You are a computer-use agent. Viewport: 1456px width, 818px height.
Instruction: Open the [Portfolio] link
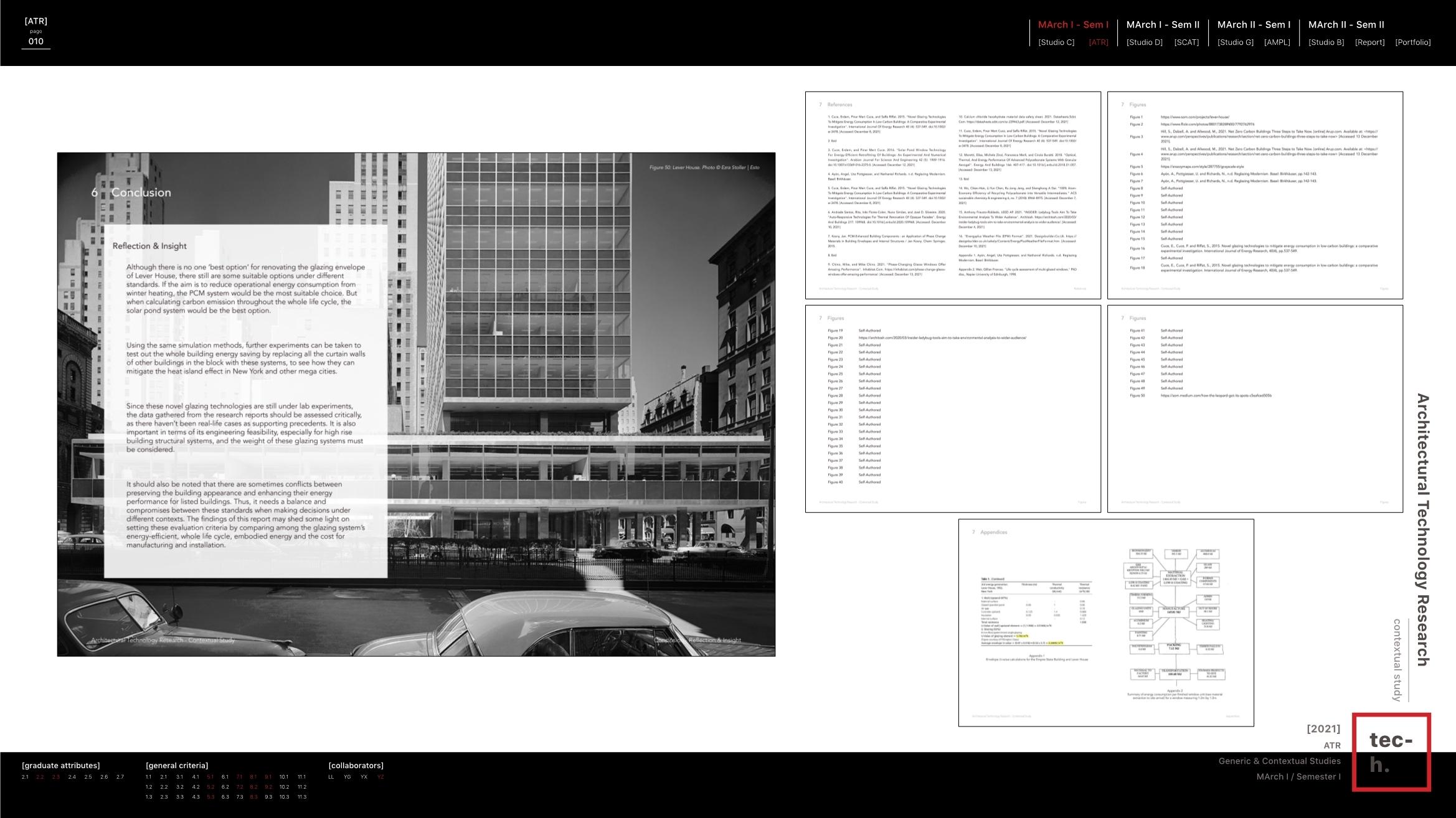1412,42
